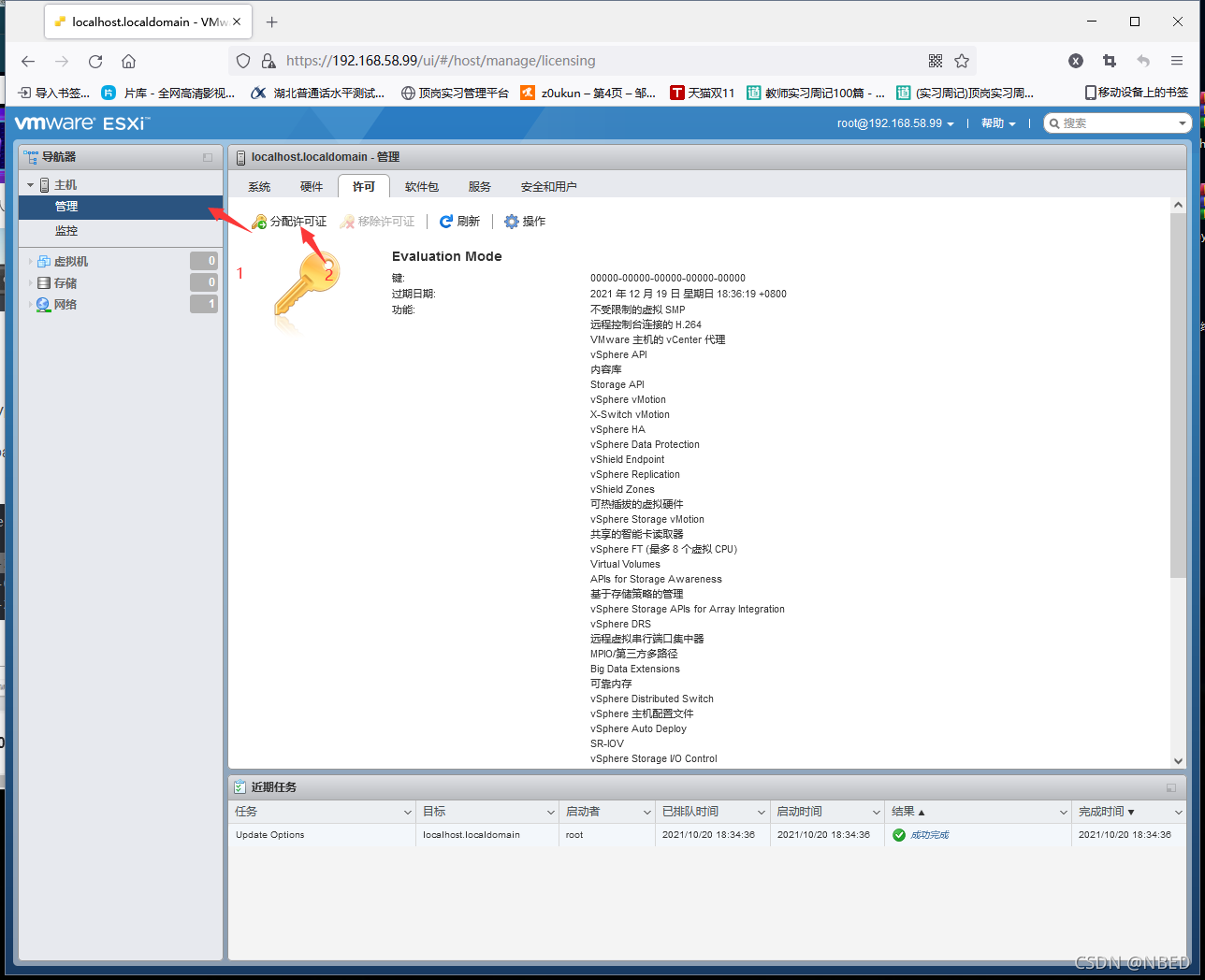
Task: Open the browser hamburger menu
Action: [1177, 61]
